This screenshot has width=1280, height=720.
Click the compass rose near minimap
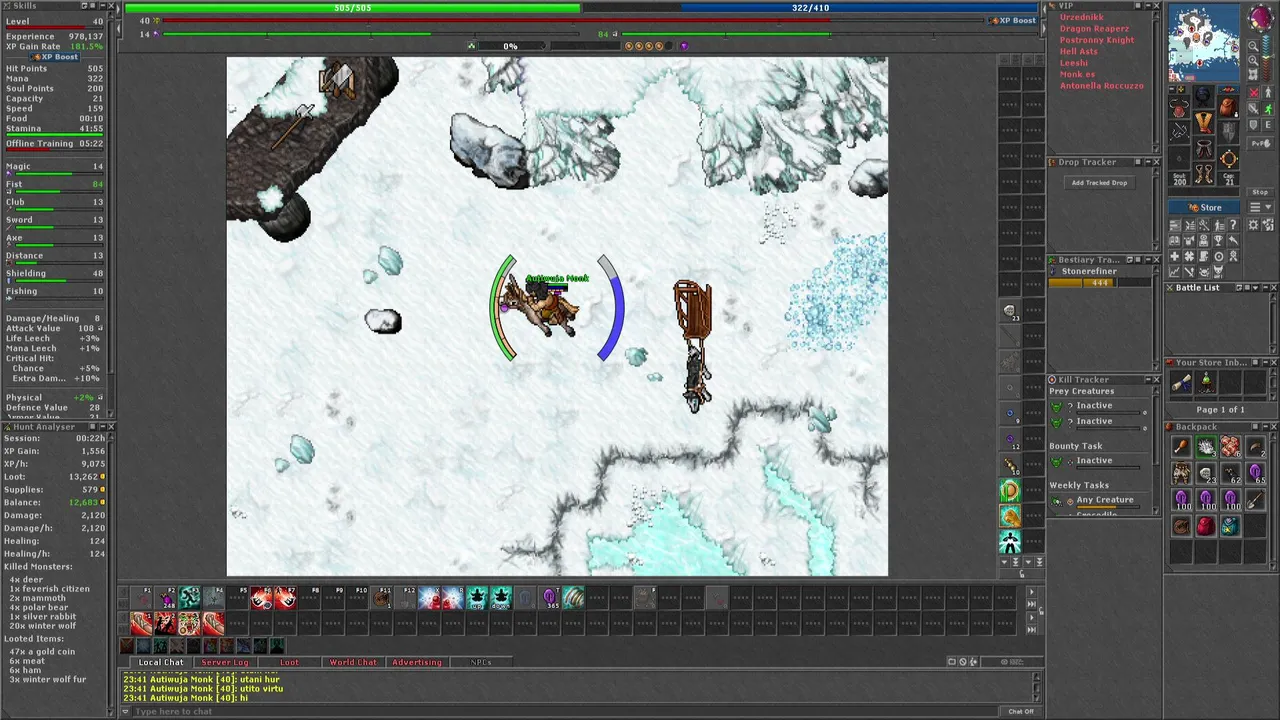point(1261,18)
